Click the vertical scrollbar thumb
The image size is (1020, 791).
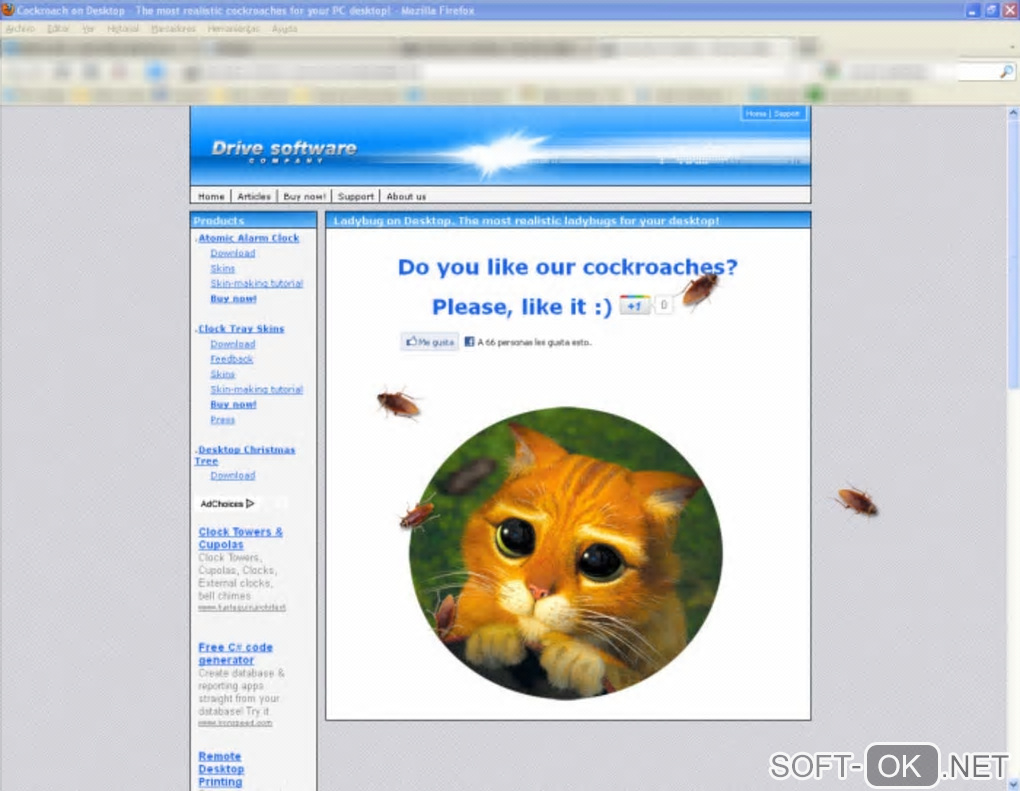[1013, 254]
